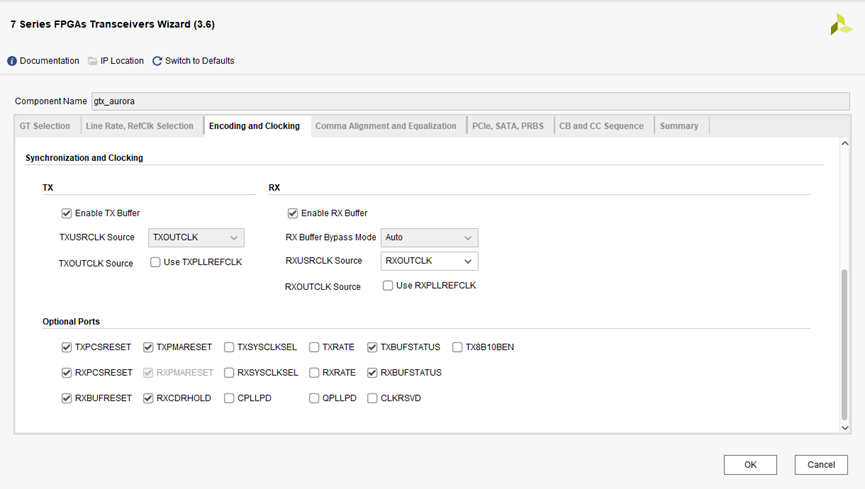Screen dimensions: 865x489
Task: Expand the RX Buffer Bypass Mode dropdown
Action: pyautogui.click(x=429, y=238)
